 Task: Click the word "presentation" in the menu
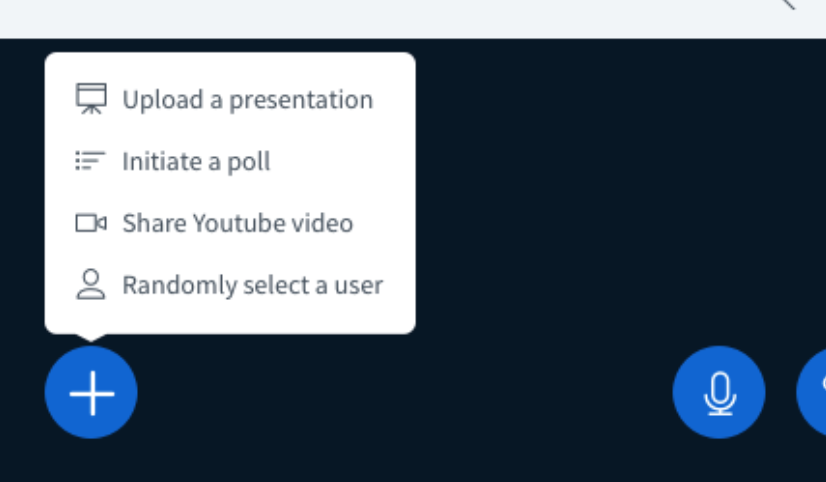click(301, 100)
